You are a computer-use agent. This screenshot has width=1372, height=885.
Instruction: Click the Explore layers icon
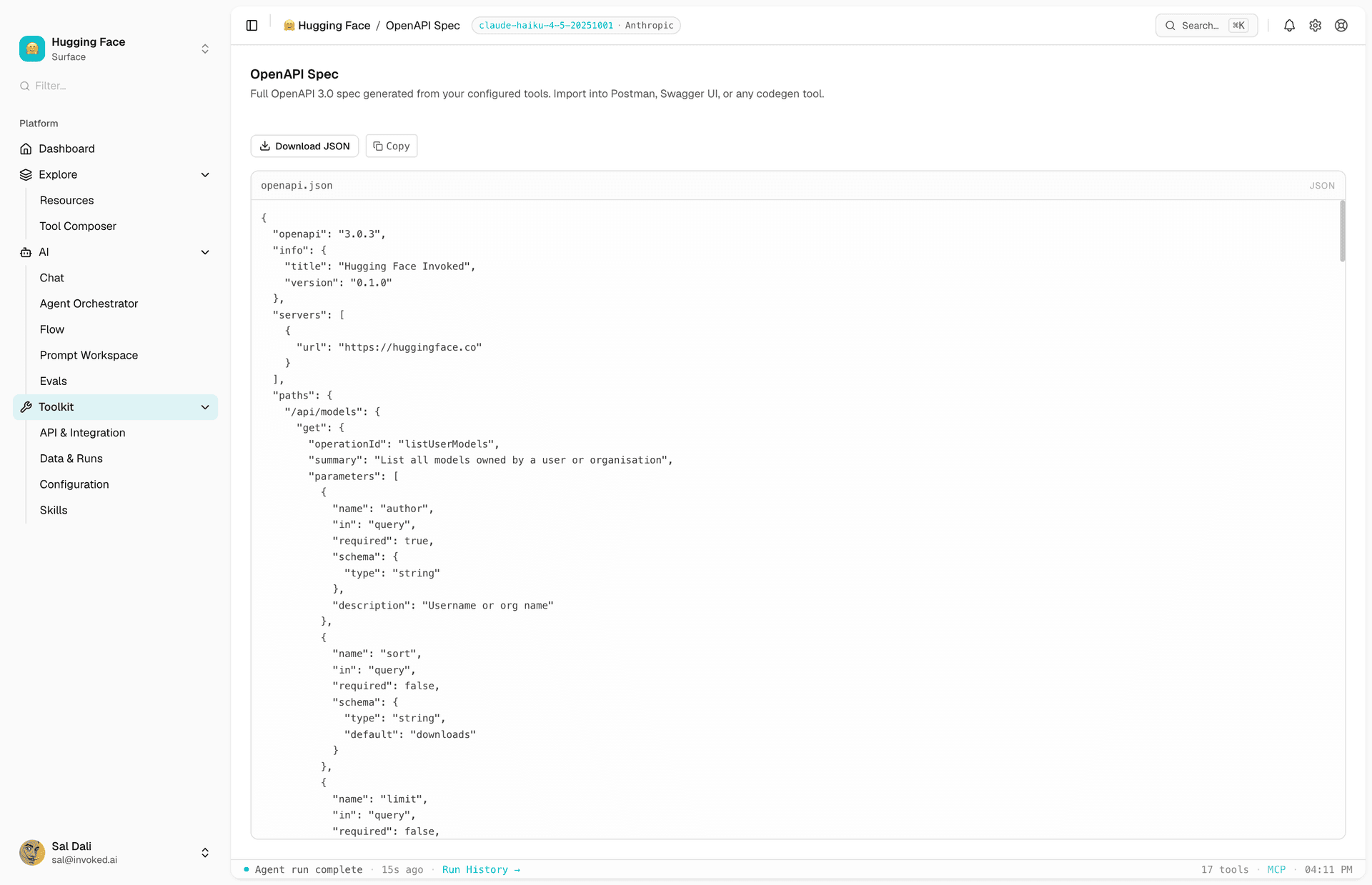coord(26,174)
